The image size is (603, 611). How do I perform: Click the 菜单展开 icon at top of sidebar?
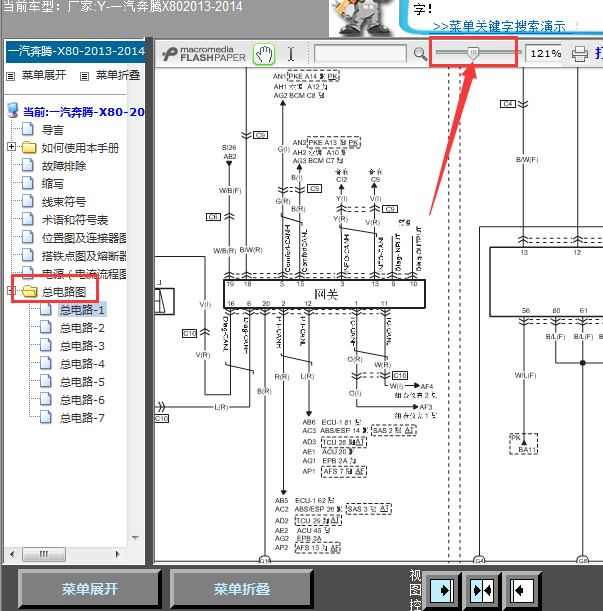pyautogui.click(x=11, y=76)
